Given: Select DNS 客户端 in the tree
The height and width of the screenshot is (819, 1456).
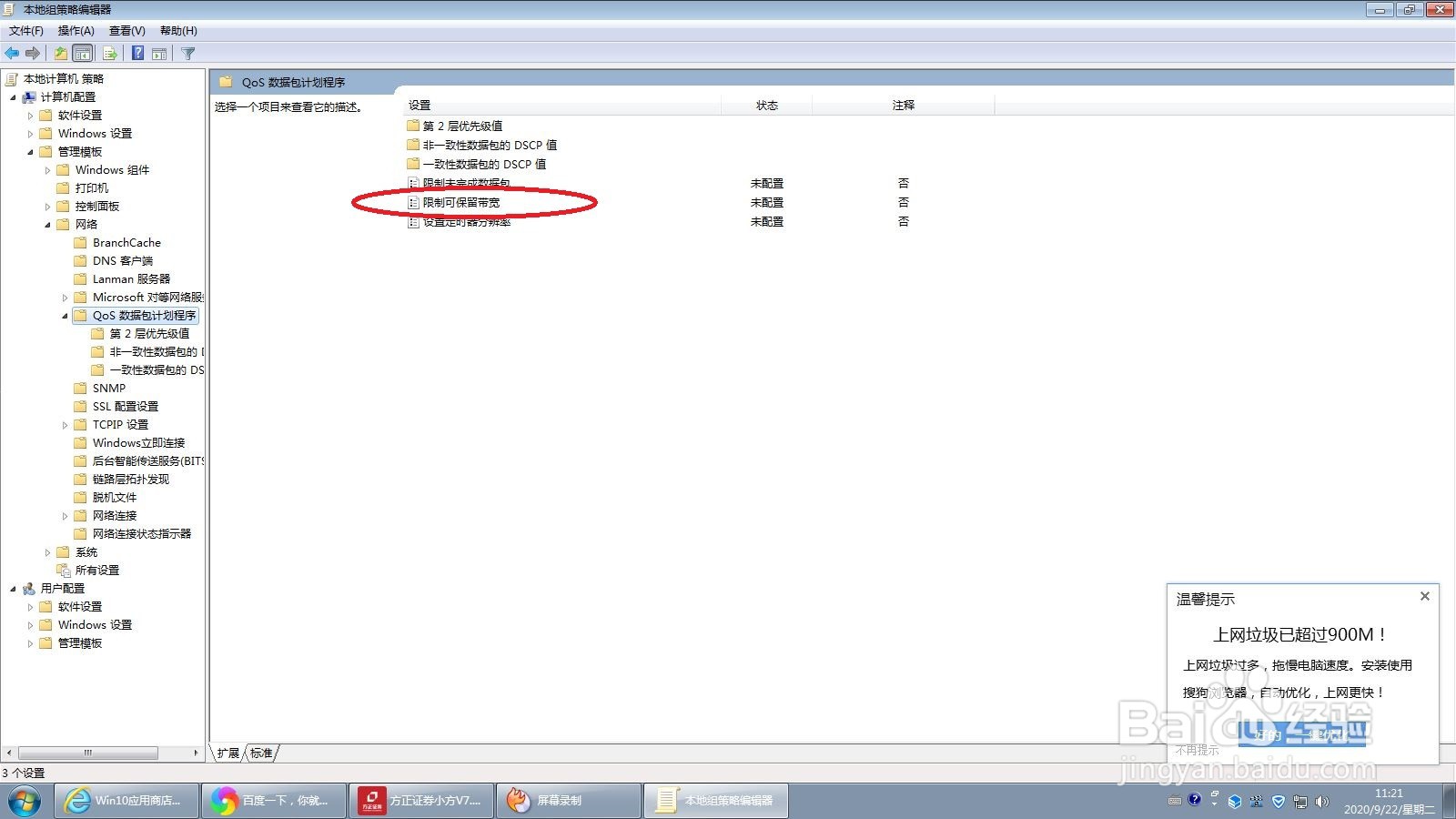Looking at the screenshot, I should 123,261.
